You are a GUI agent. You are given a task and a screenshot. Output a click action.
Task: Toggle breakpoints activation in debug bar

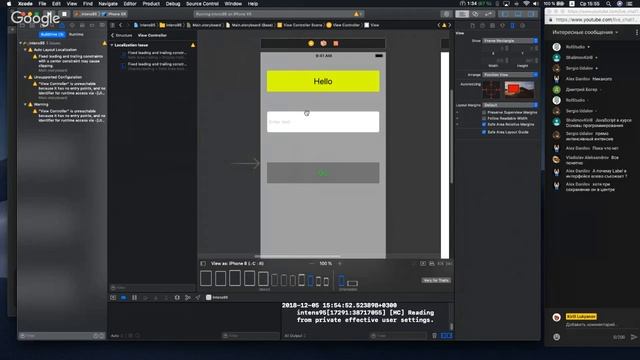[124, 298]
